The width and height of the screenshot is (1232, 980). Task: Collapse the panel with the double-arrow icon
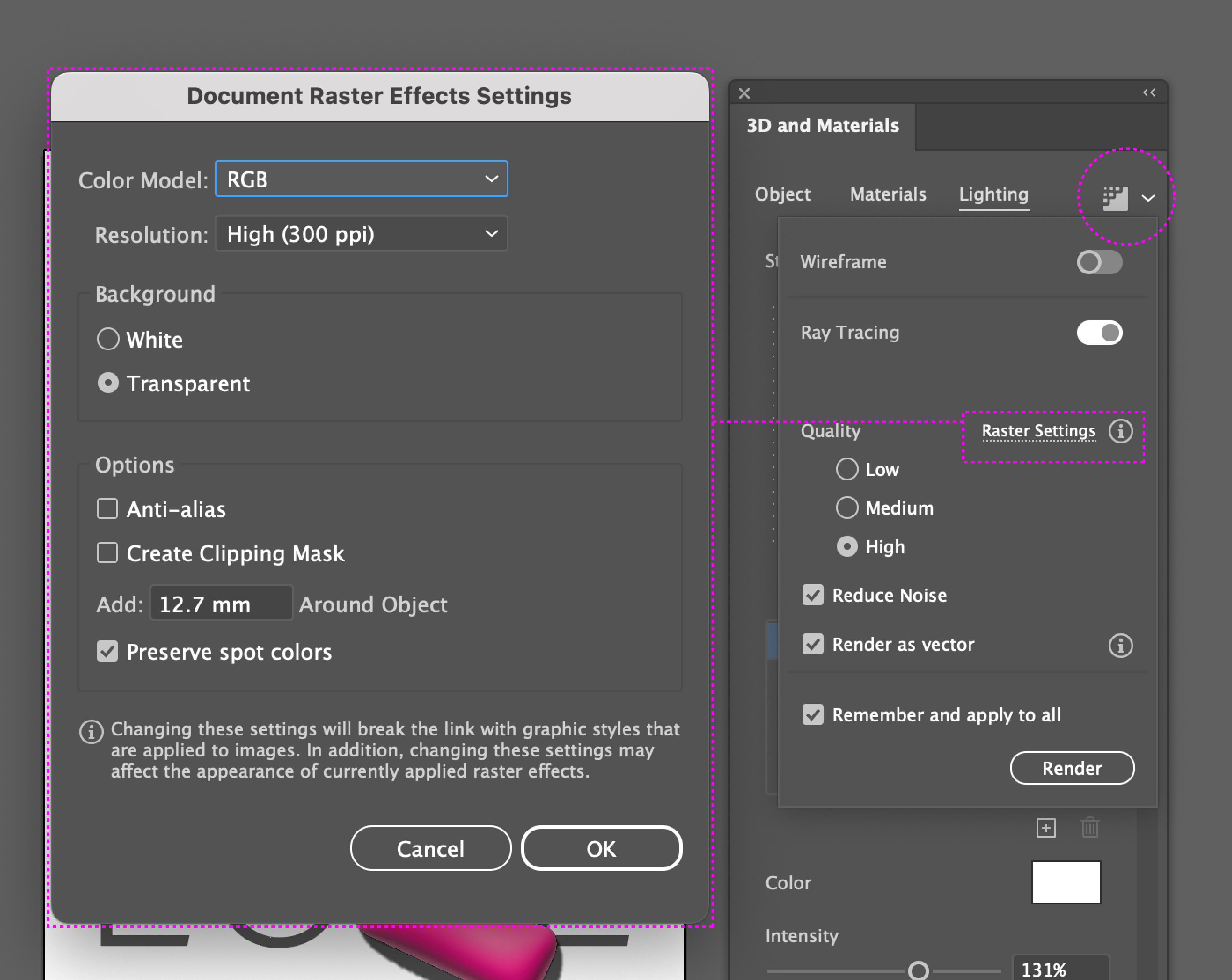pyautogui.click(x=1149, y=92)
